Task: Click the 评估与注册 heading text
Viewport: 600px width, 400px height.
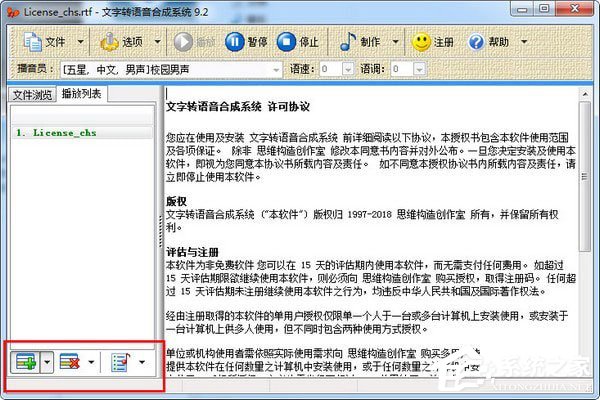Action: pyautogui.click(x=192, y=253)
